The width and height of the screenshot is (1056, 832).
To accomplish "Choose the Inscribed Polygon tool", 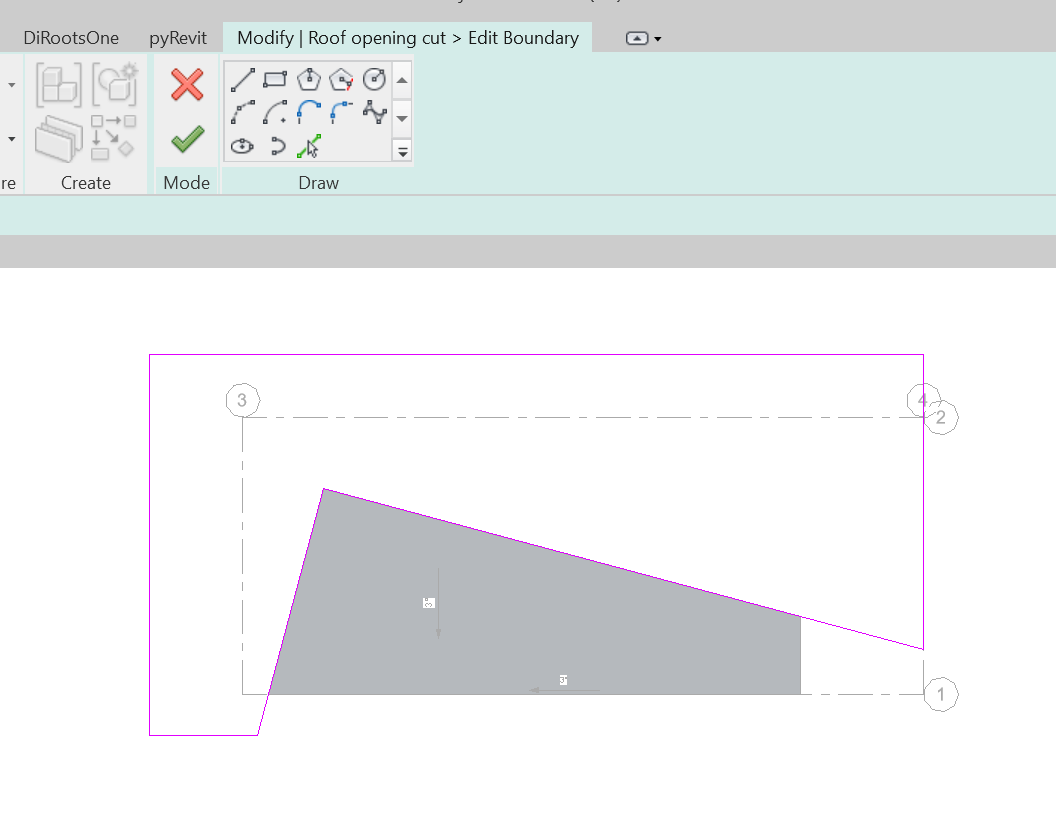I will [x=307, y=80].
